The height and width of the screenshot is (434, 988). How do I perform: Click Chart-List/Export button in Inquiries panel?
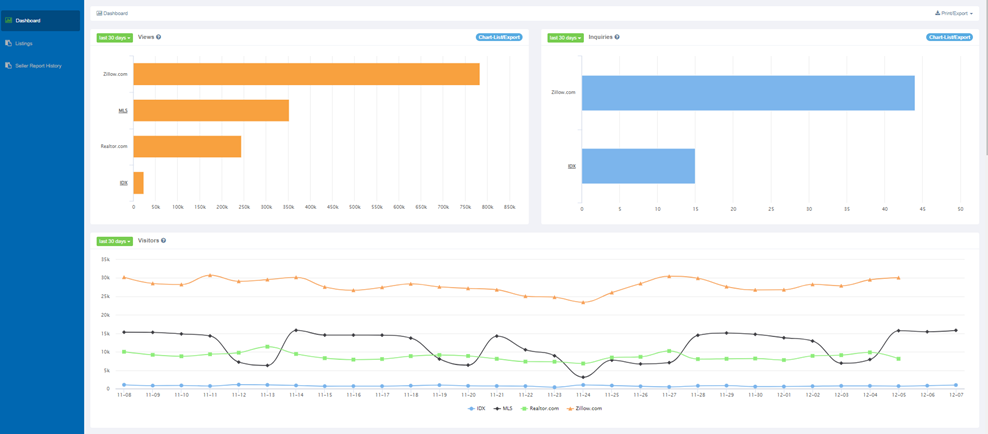950,37
